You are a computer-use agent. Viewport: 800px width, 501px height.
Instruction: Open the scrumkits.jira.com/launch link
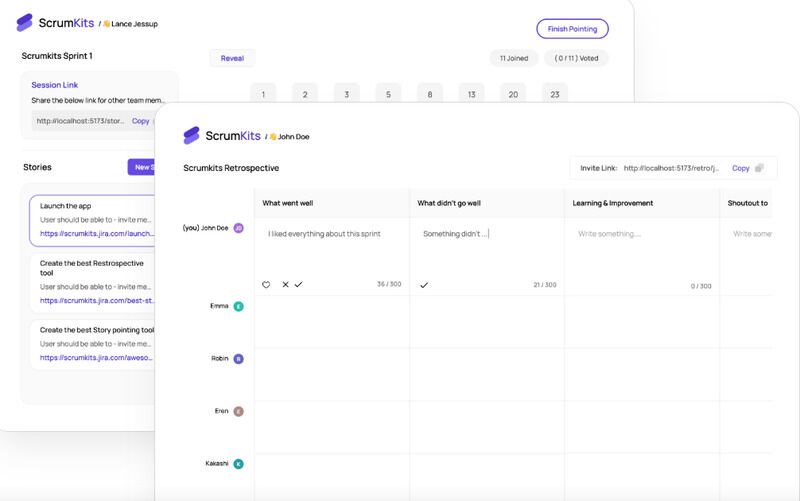(96, 233)
